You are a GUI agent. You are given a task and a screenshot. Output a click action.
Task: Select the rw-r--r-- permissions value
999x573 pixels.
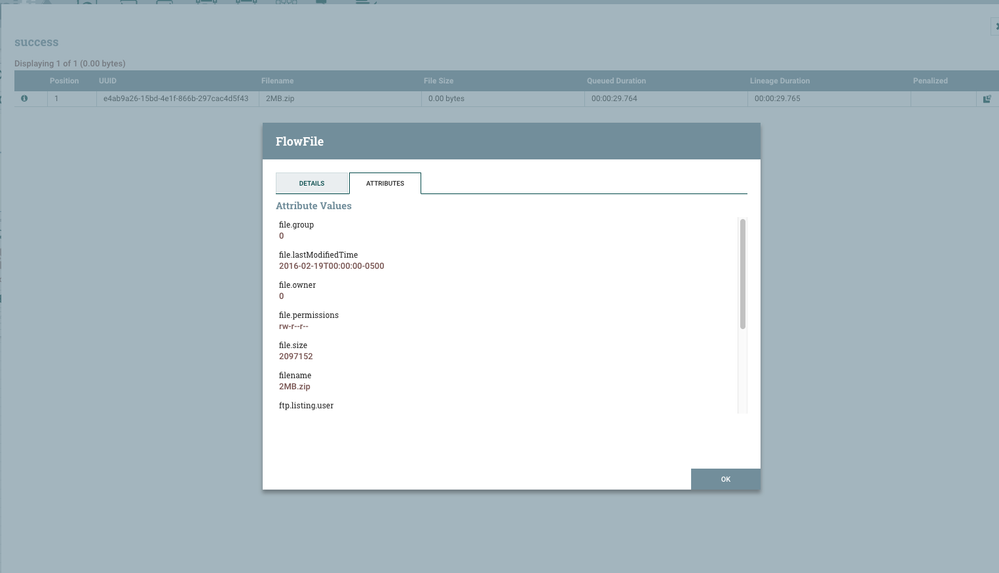point(293,326)
